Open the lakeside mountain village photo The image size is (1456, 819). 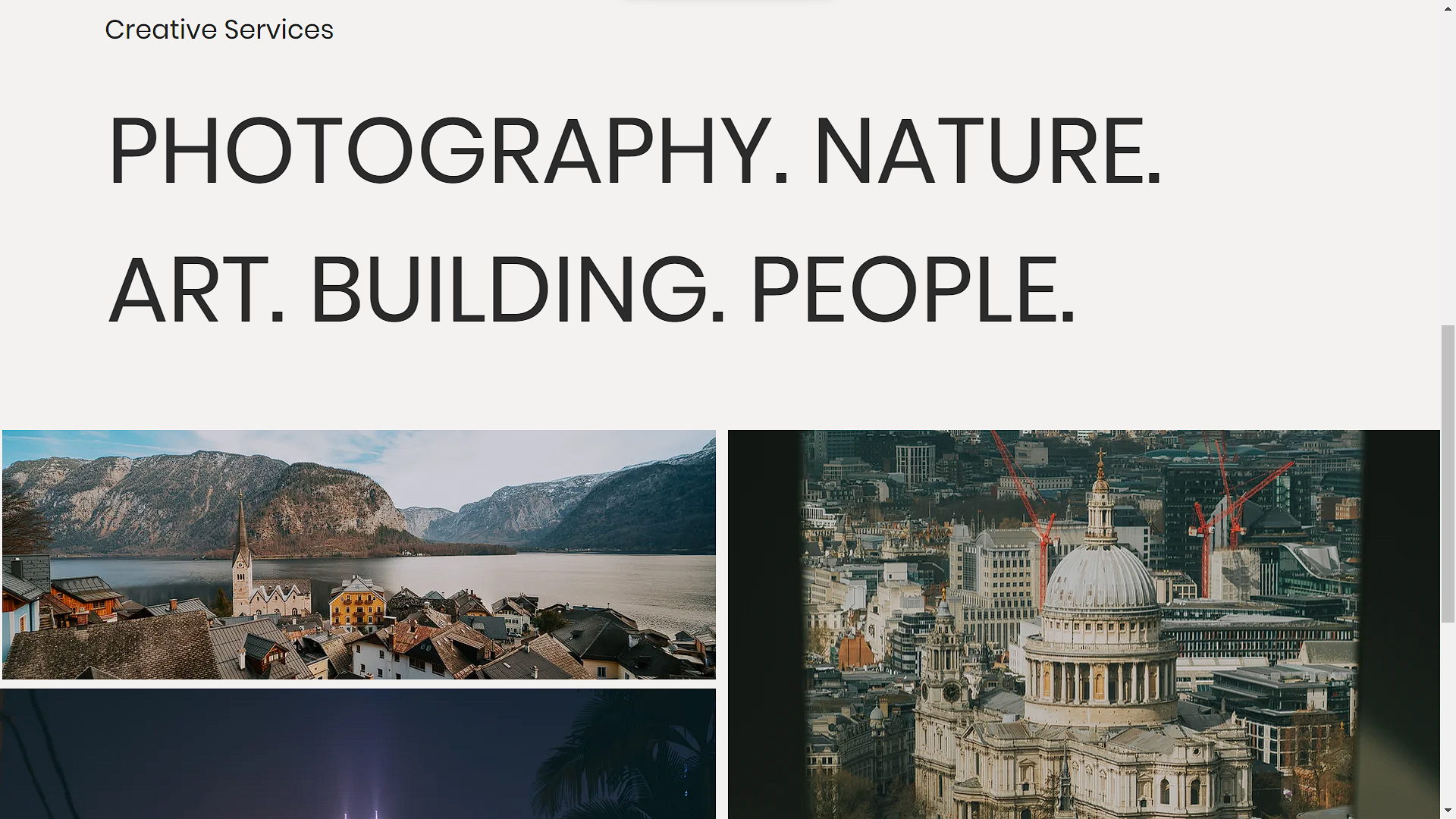pos(359,554)
